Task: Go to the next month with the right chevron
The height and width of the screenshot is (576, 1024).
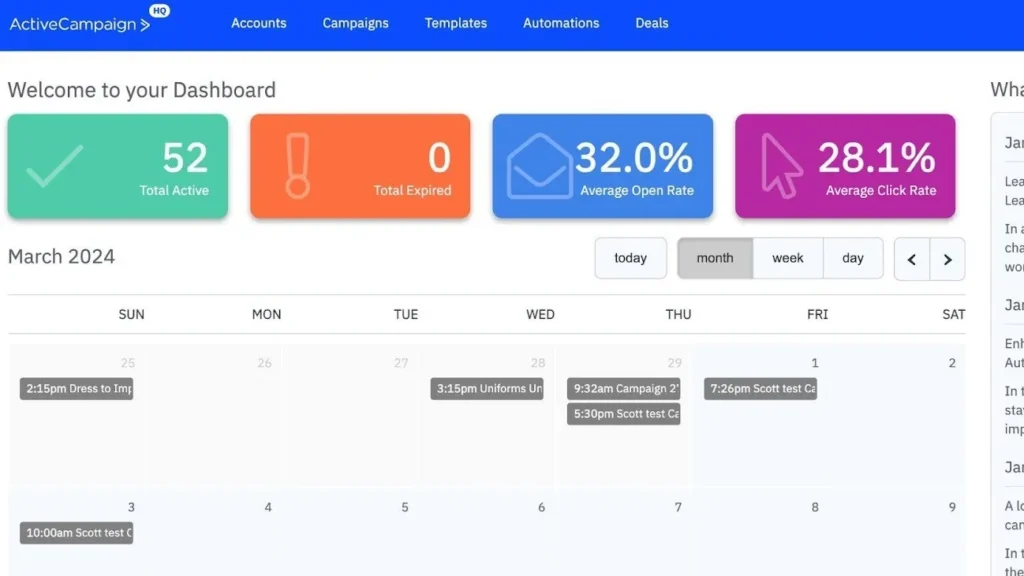Action: click(x=947, y=258)
